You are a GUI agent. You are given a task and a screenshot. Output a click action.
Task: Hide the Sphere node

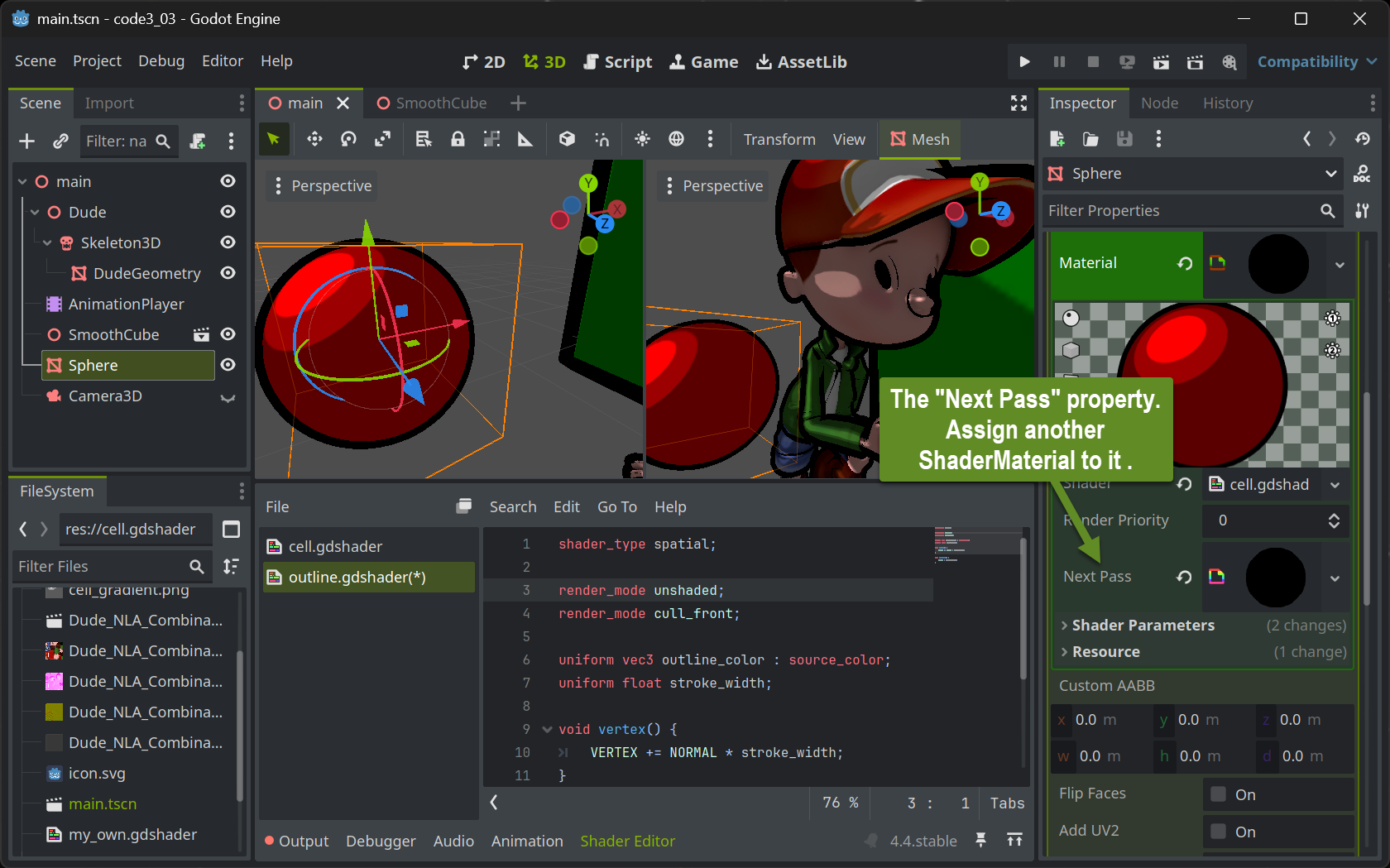point(228,365)
